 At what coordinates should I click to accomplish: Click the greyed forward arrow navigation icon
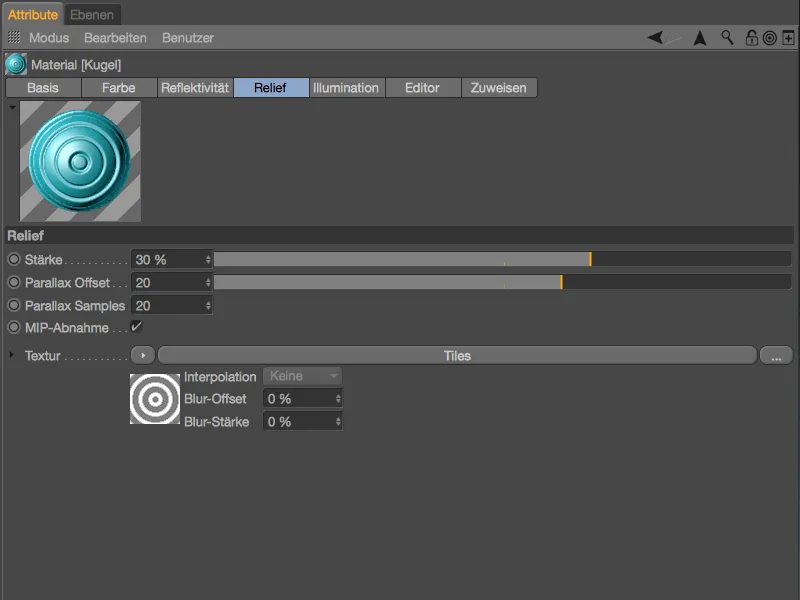[673, 38]
